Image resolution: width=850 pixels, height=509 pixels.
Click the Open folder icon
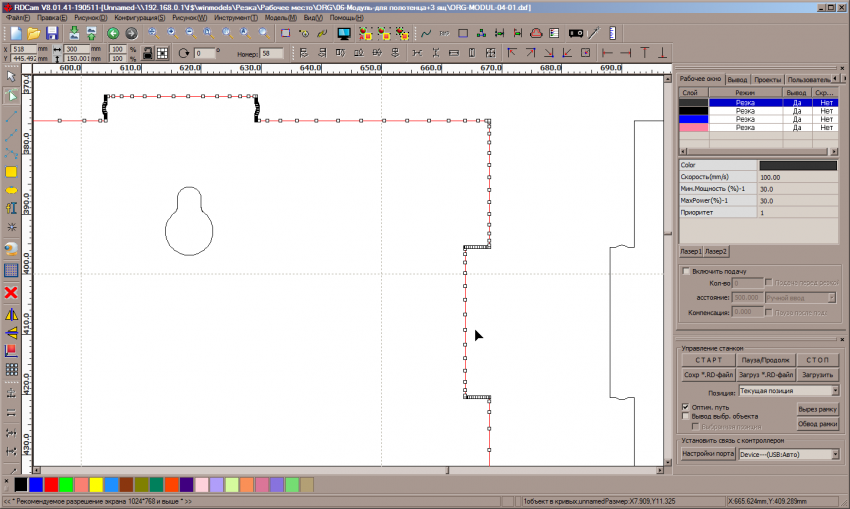tap(34, 33)
